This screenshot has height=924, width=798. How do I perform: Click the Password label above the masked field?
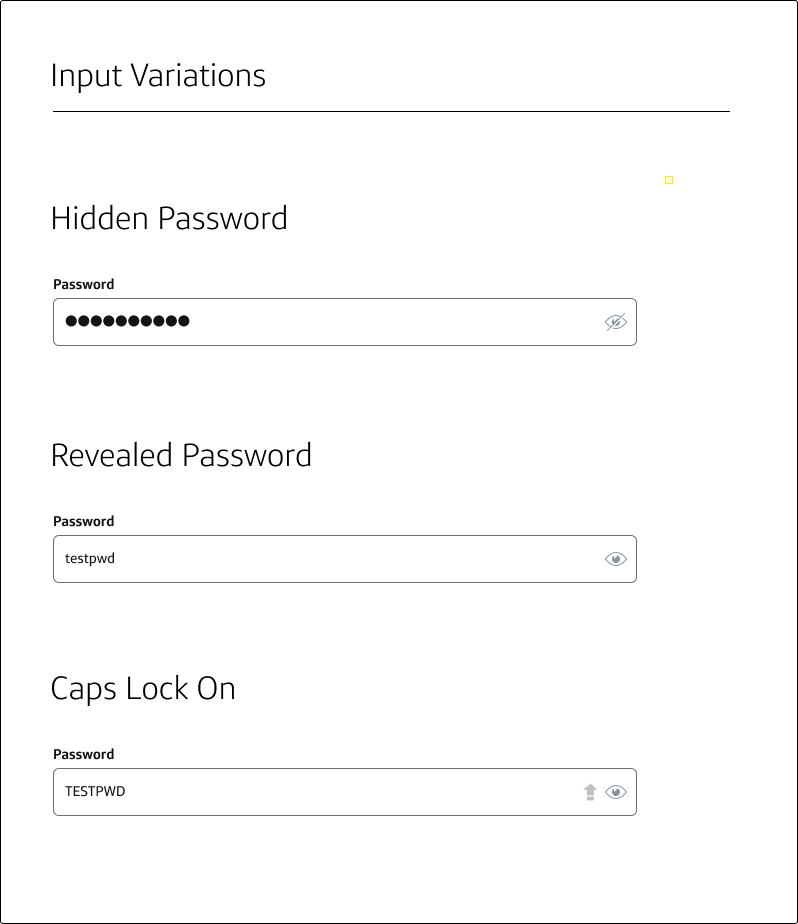[x=84, y=284]
